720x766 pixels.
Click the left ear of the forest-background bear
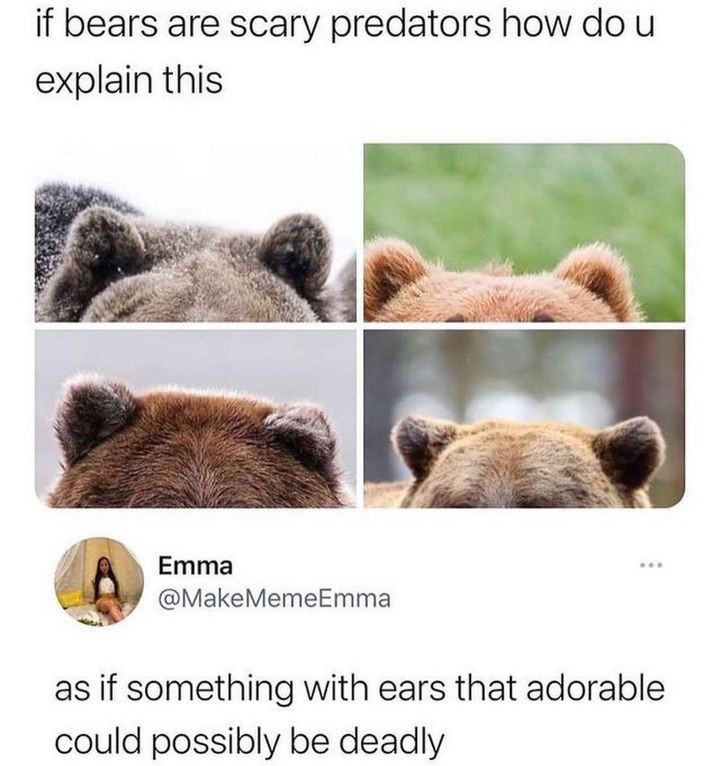click(424, 447)
